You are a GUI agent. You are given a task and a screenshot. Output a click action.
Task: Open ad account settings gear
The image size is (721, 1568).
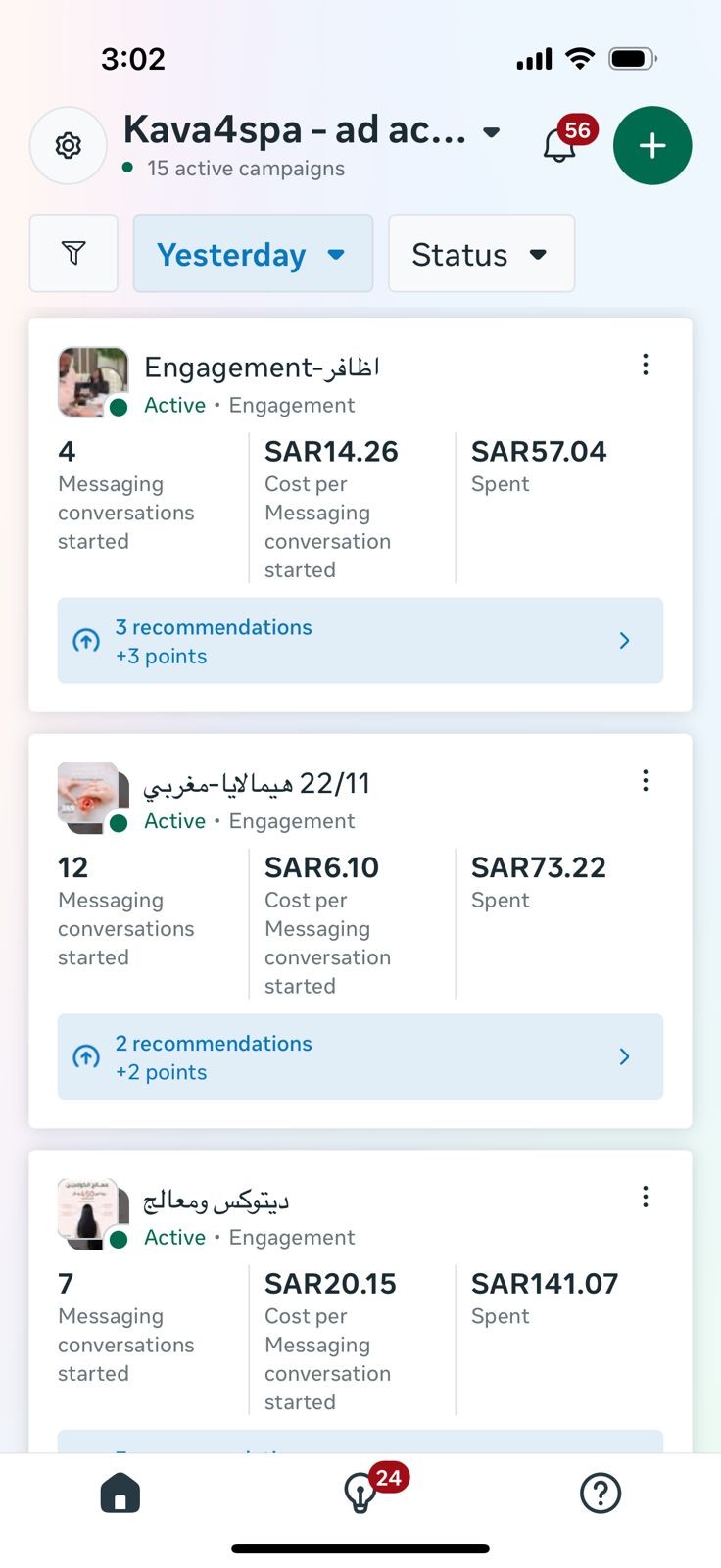click(x=68, y=146)
